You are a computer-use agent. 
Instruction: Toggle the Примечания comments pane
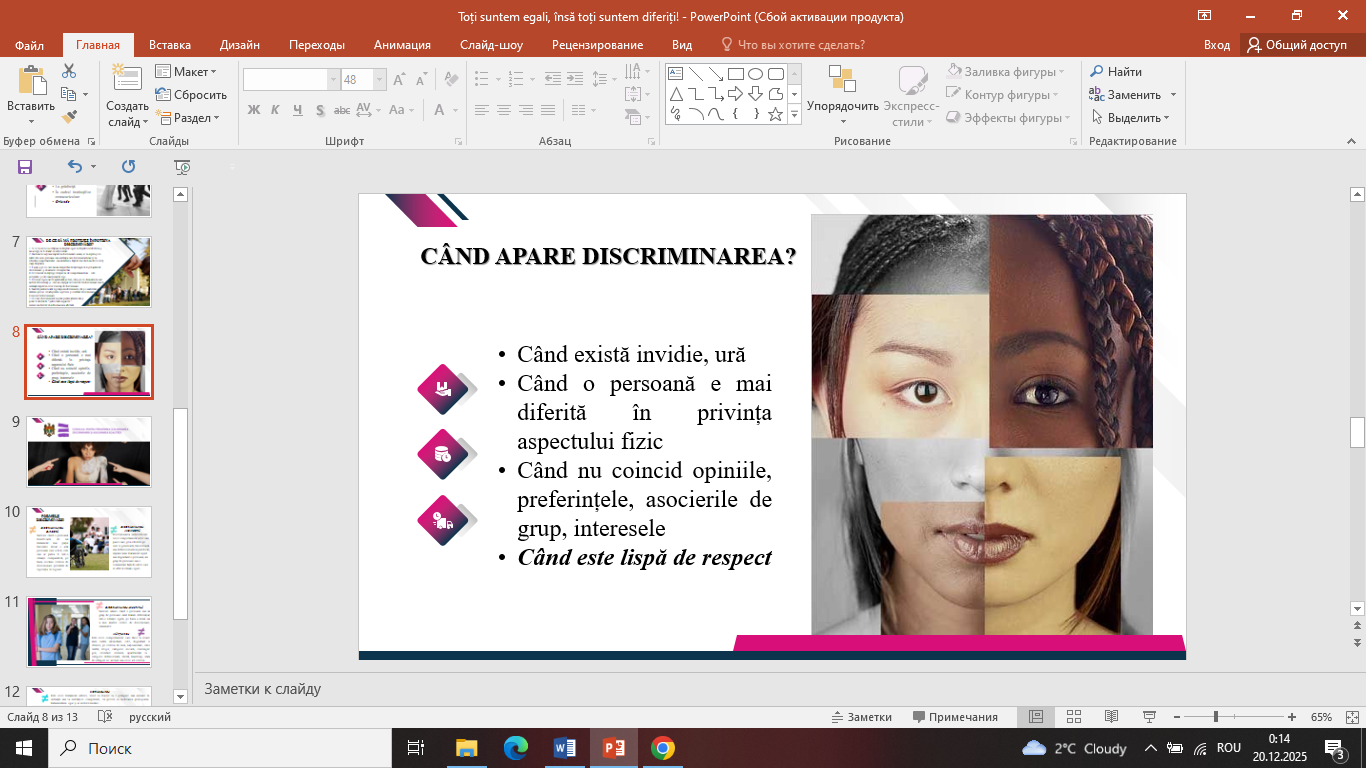(x=955, y=717)
